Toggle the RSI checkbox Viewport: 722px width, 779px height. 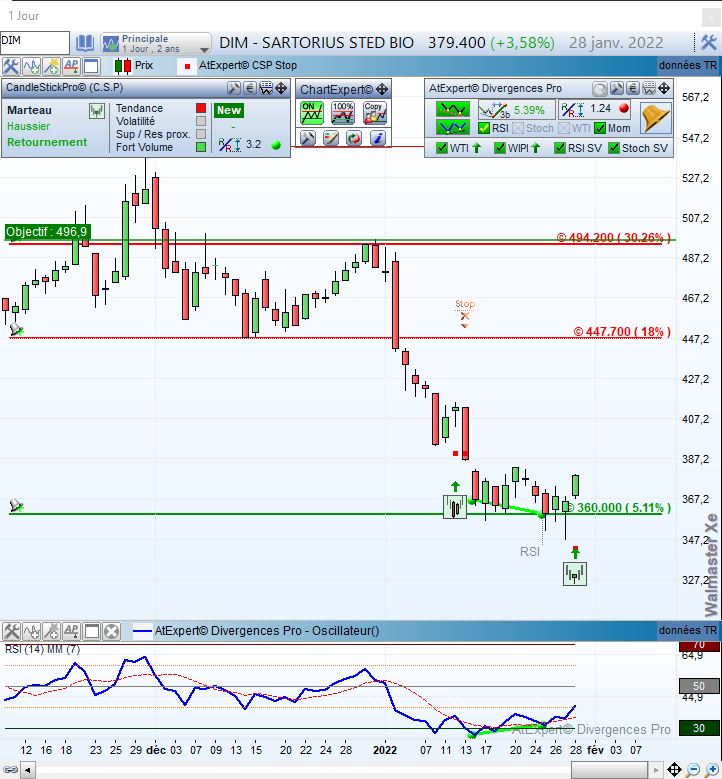tap(483, 128)
